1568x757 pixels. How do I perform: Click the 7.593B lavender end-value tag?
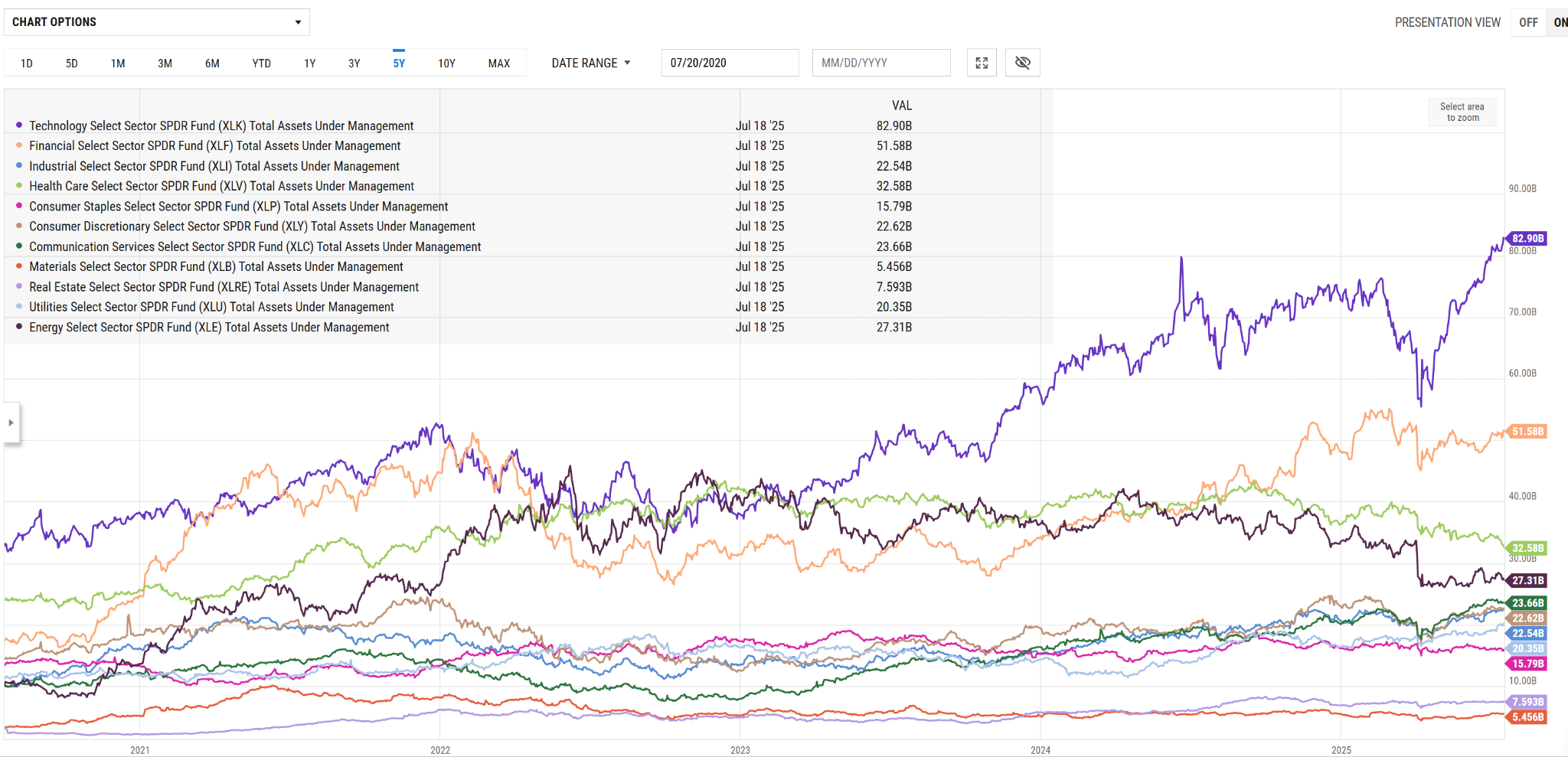point(1526,702)
